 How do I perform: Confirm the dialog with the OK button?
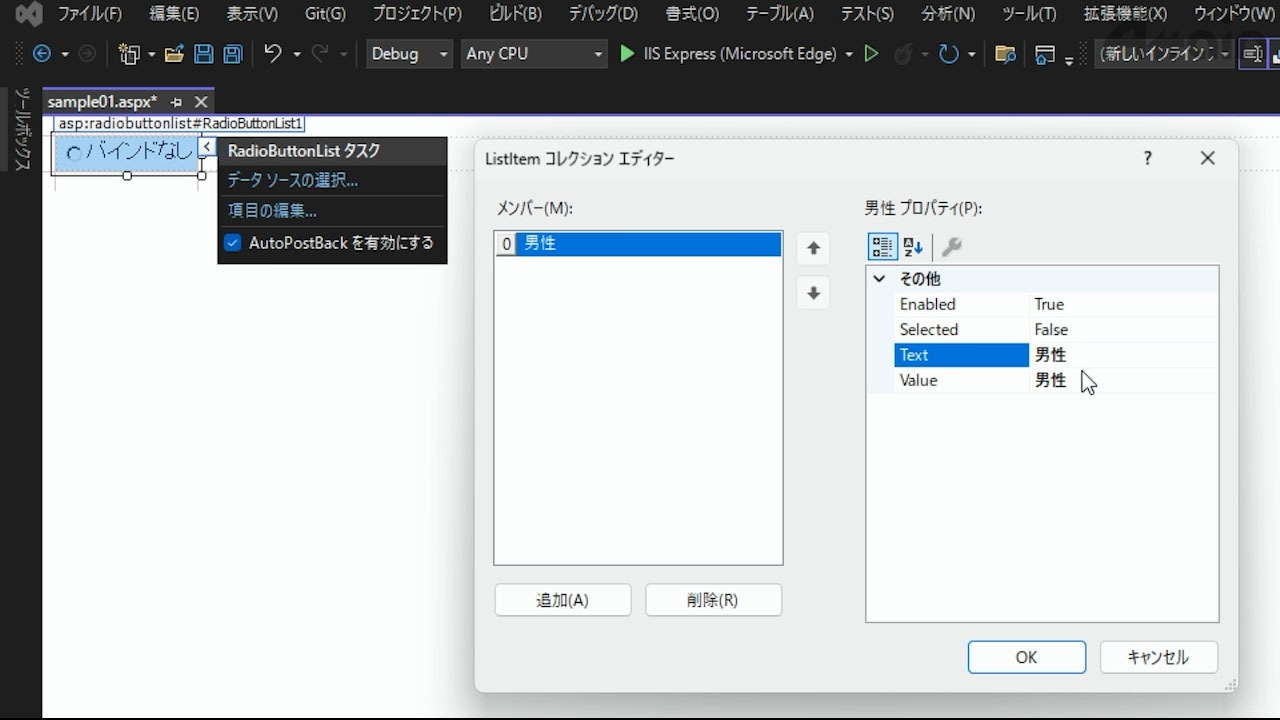(1027, 657)
